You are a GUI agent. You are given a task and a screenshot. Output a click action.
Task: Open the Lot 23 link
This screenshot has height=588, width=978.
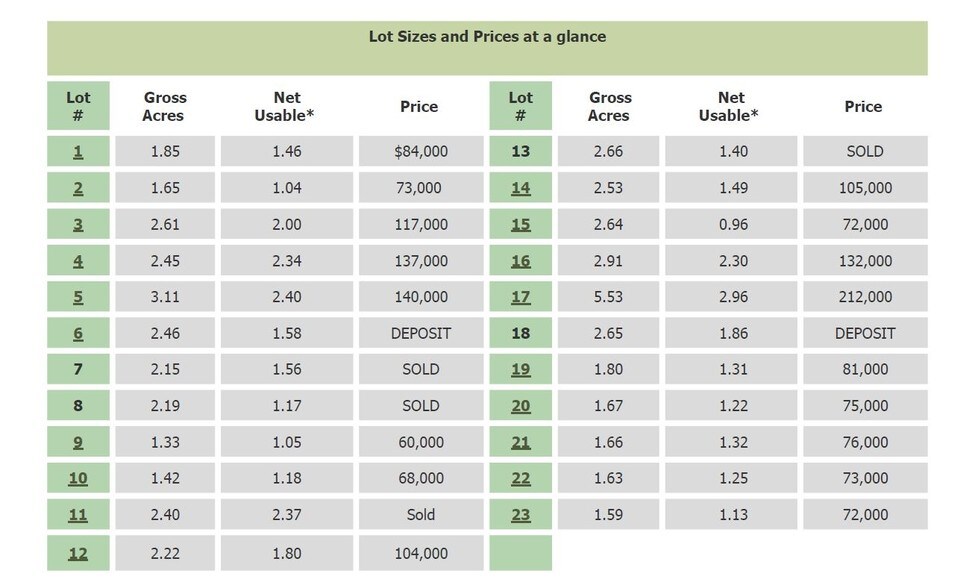[x=521, y=515]
